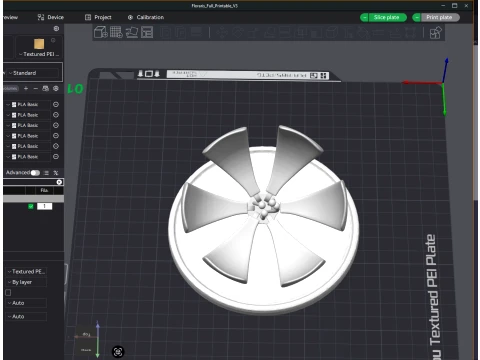This screenshot has width=480, height=360.
Task: Switch to the Device tab
Action: (51, 17)
